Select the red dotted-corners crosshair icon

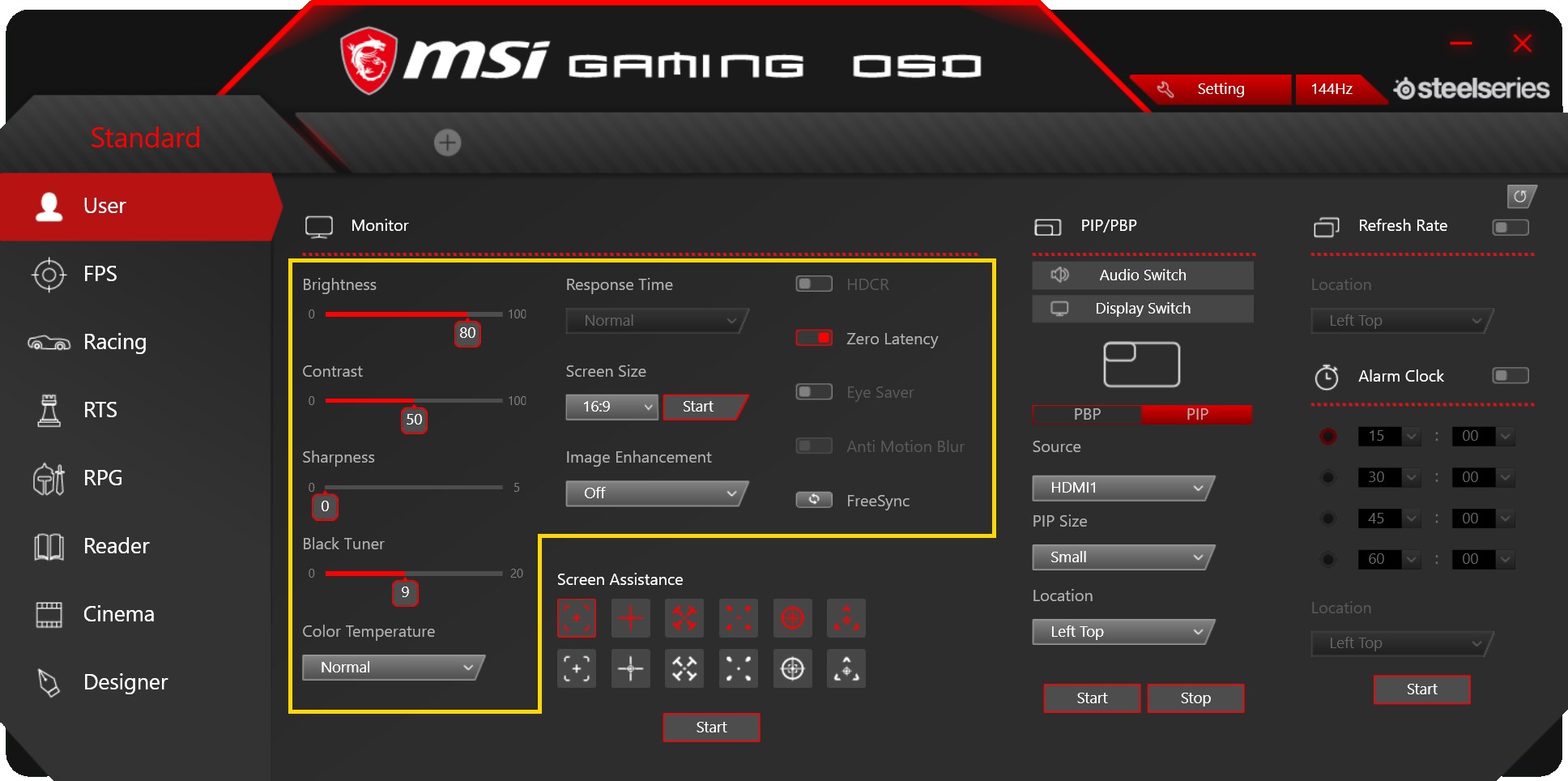click(x=739, y=619)
